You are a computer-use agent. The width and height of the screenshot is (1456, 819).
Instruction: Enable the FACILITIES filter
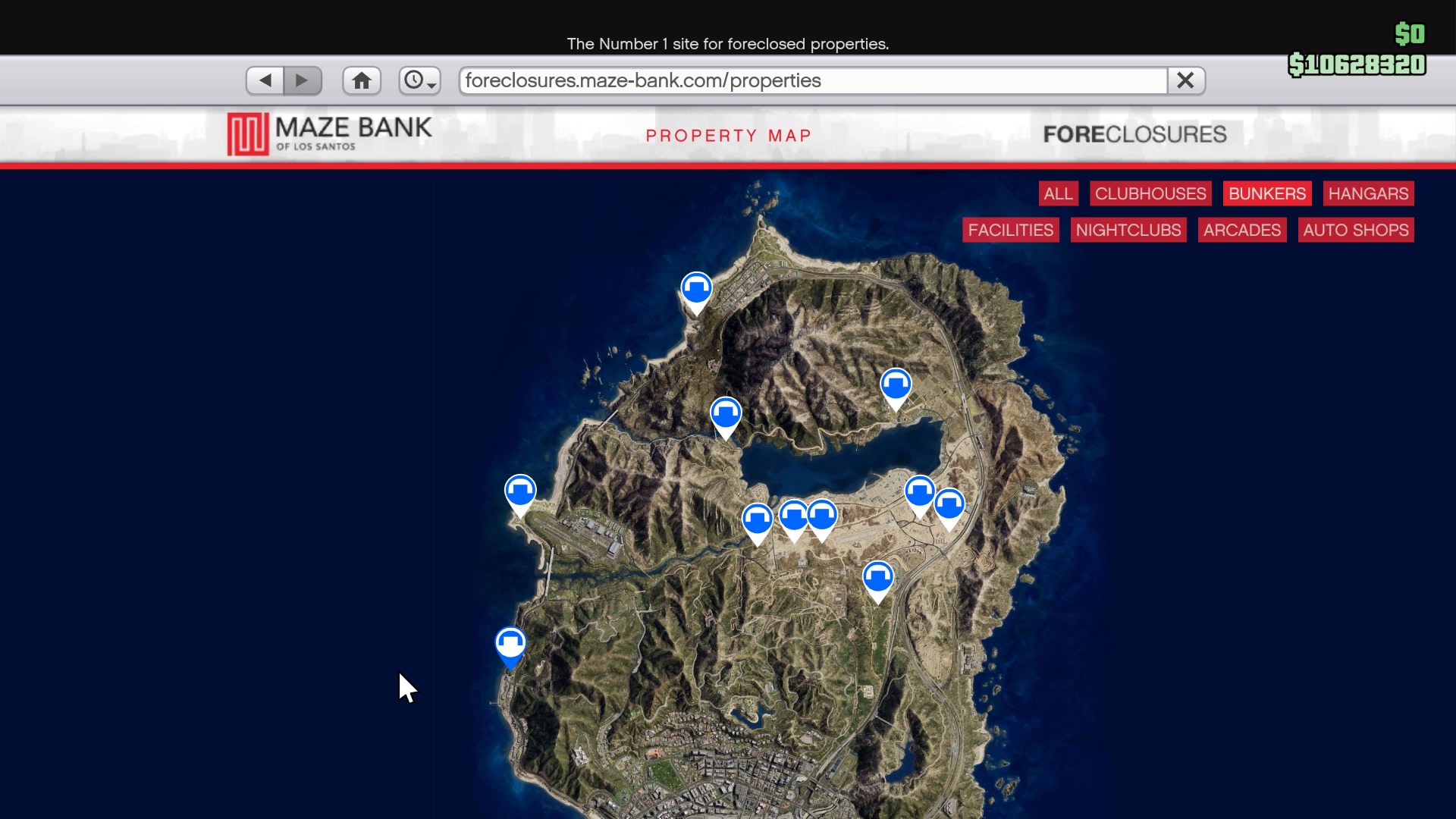click(x=1010, y=230)
